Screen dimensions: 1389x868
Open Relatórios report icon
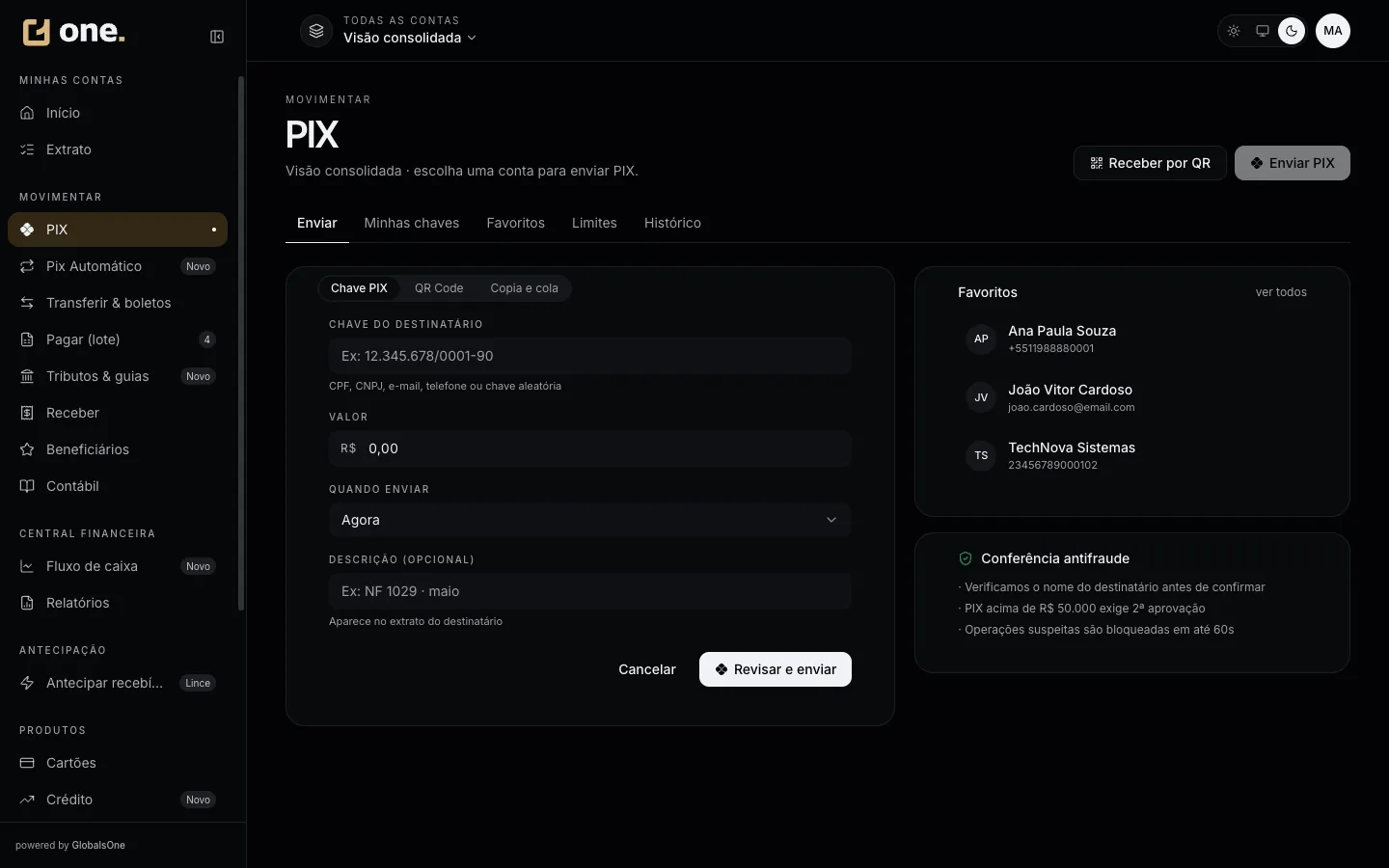point(27,603)
